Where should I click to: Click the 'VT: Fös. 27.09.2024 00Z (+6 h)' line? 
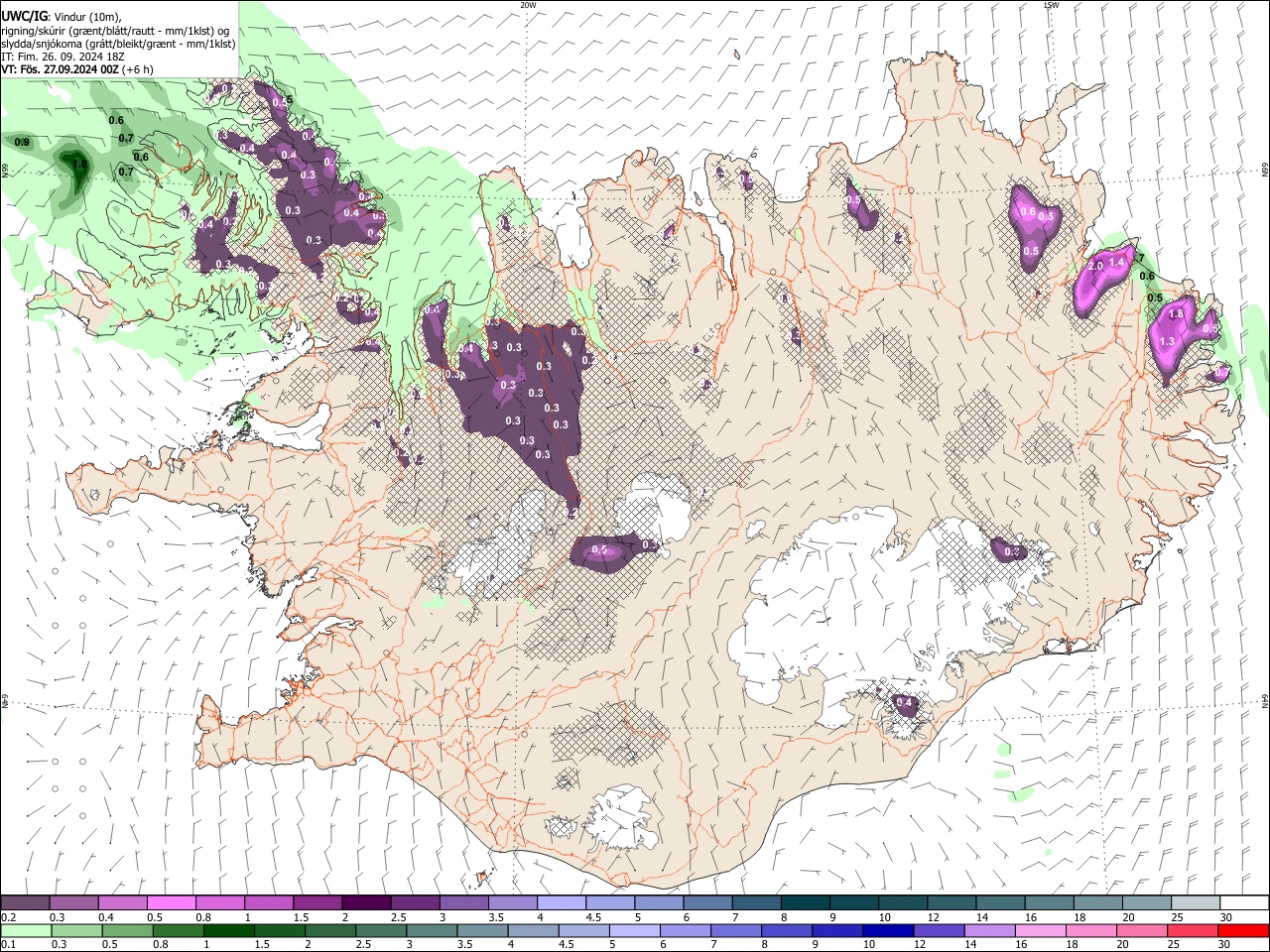(77, 69)
